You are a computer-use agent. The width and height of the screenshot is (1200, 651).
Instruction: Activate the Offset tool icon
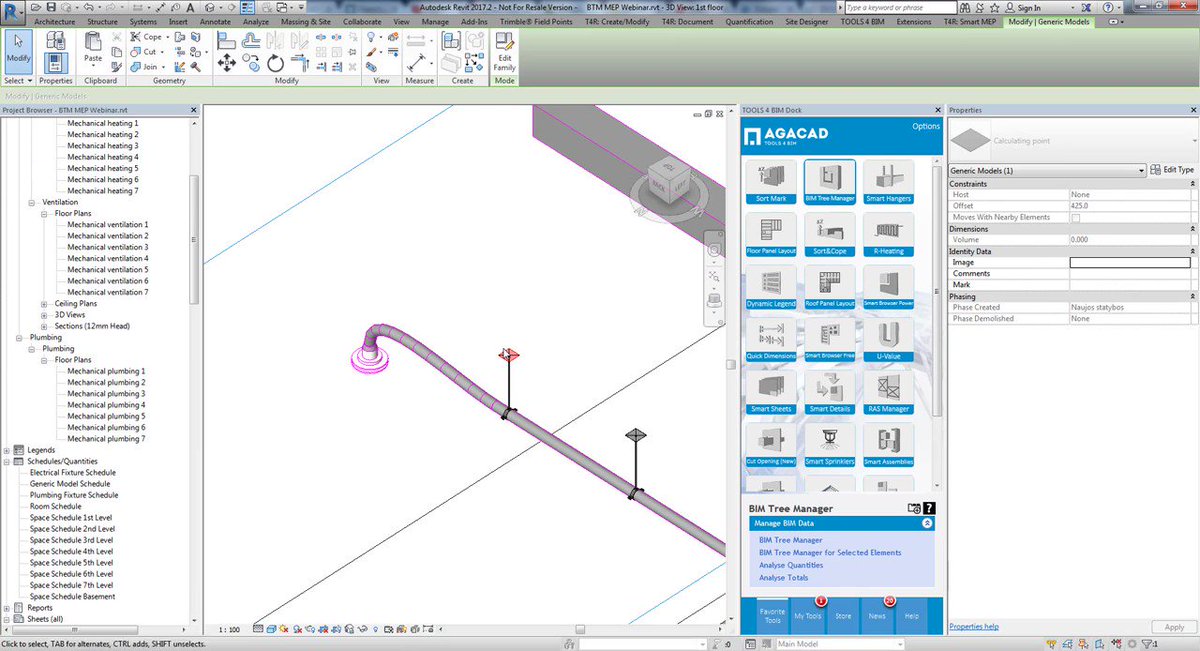(252, 40)
